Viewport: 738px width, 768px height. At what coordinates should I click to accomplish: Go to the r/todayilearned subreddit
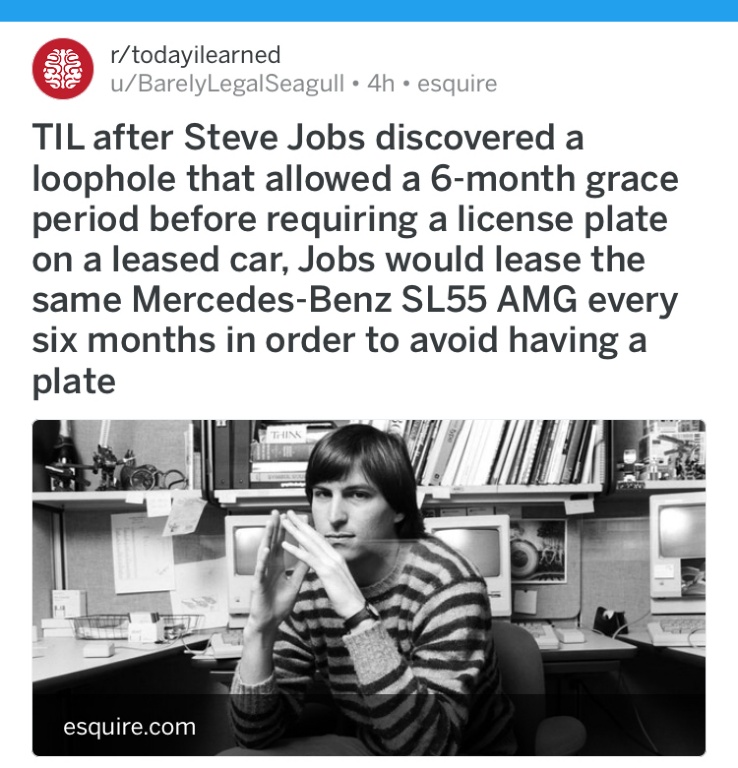coord(195,54)
